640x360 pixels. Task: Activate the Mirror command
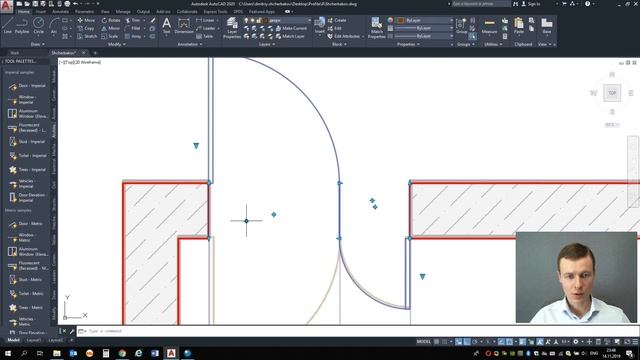[111, 28]
